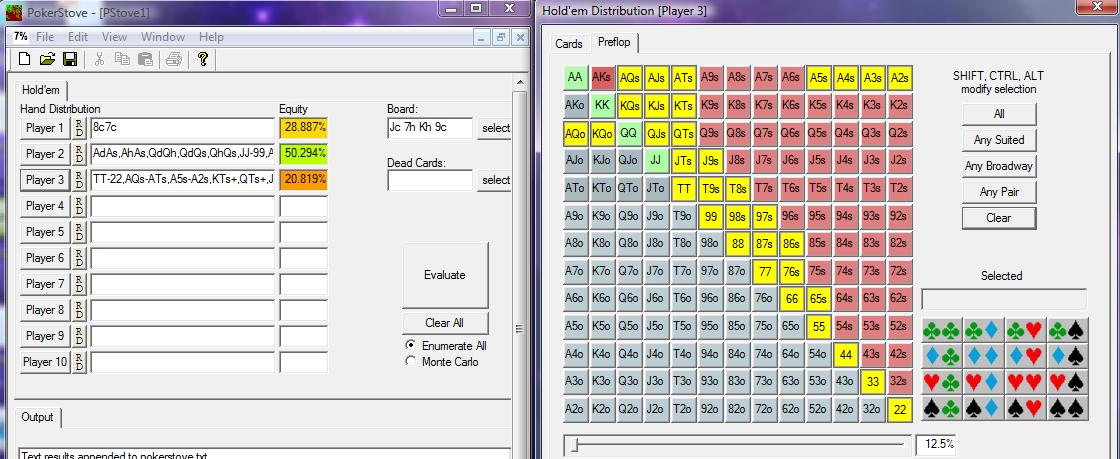Select the club-heart suit combination
The image size is (1120, 459).
coord(1026,330)
